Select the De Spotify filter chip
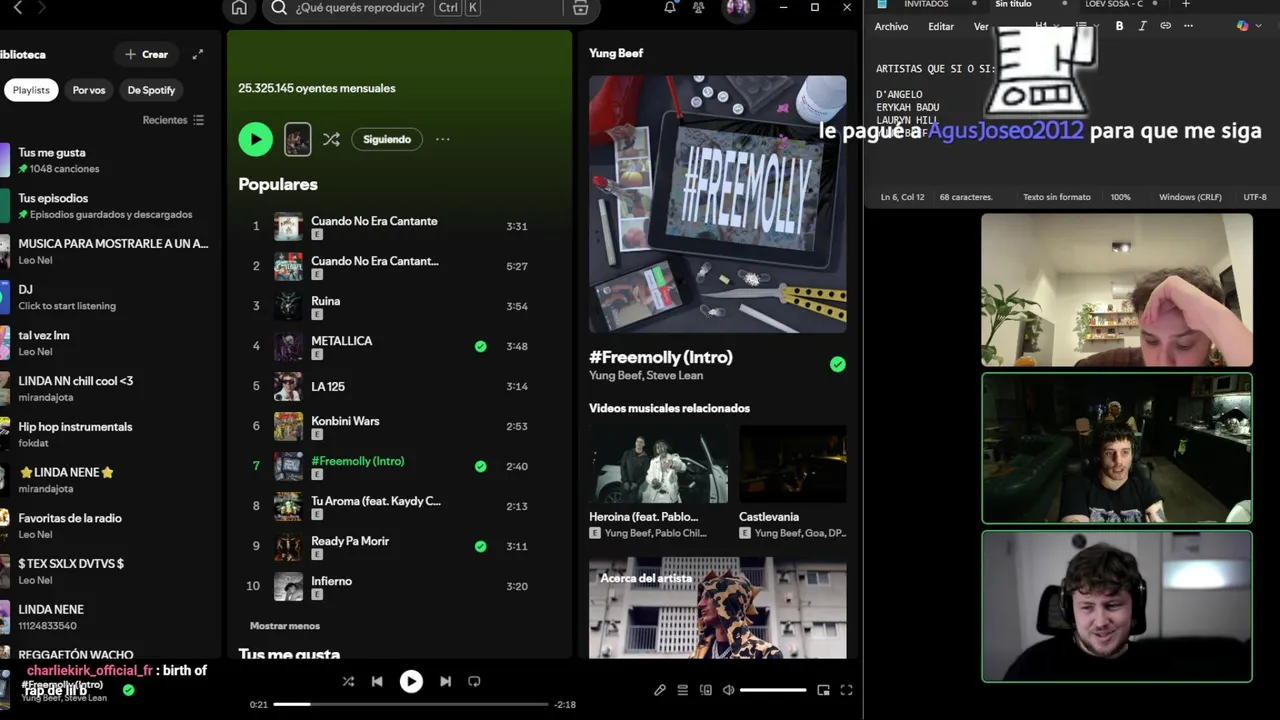The height and width of the screenshot is (720, 1280). [151, 90]
